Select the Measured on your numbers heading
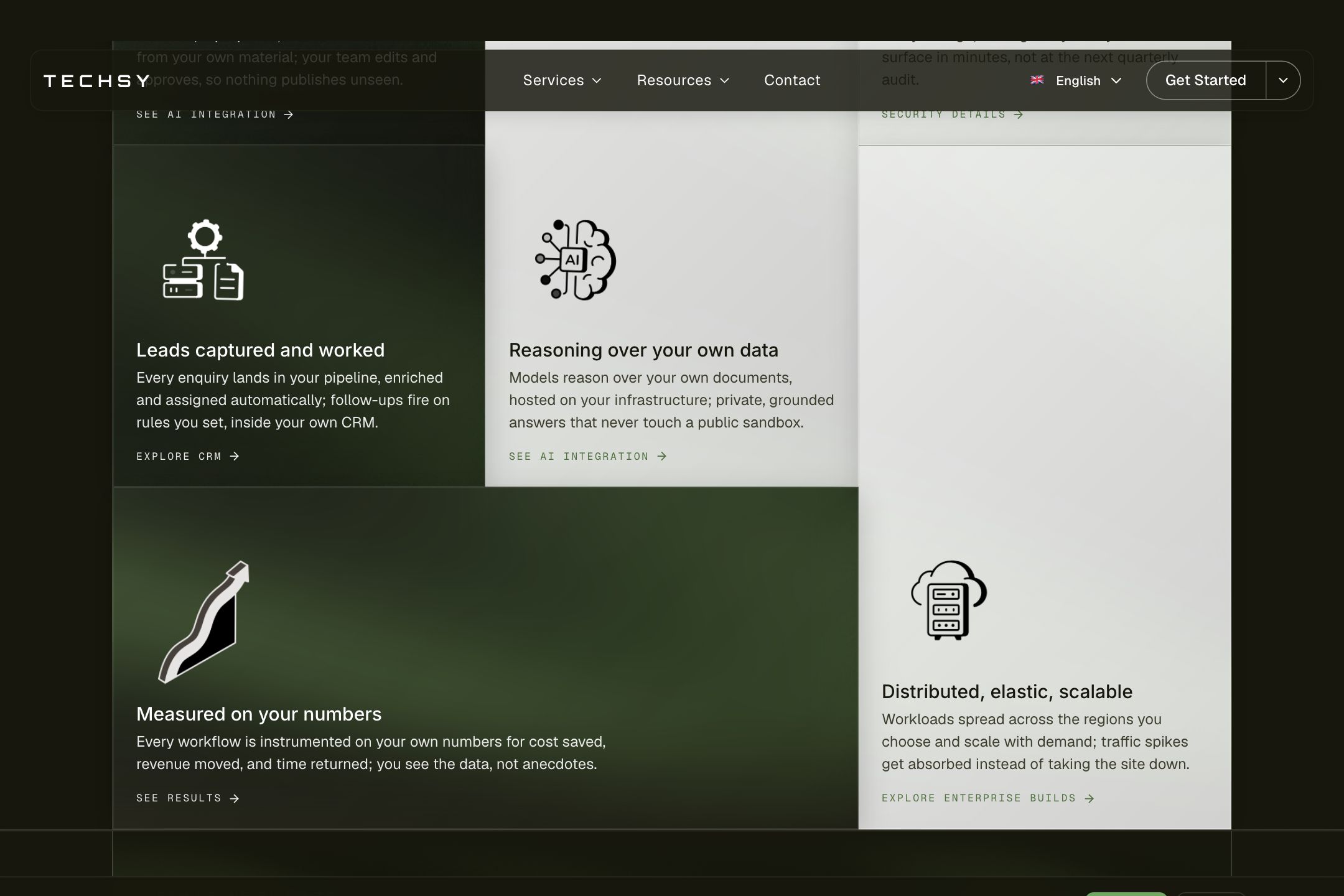 tap(259, 714)
